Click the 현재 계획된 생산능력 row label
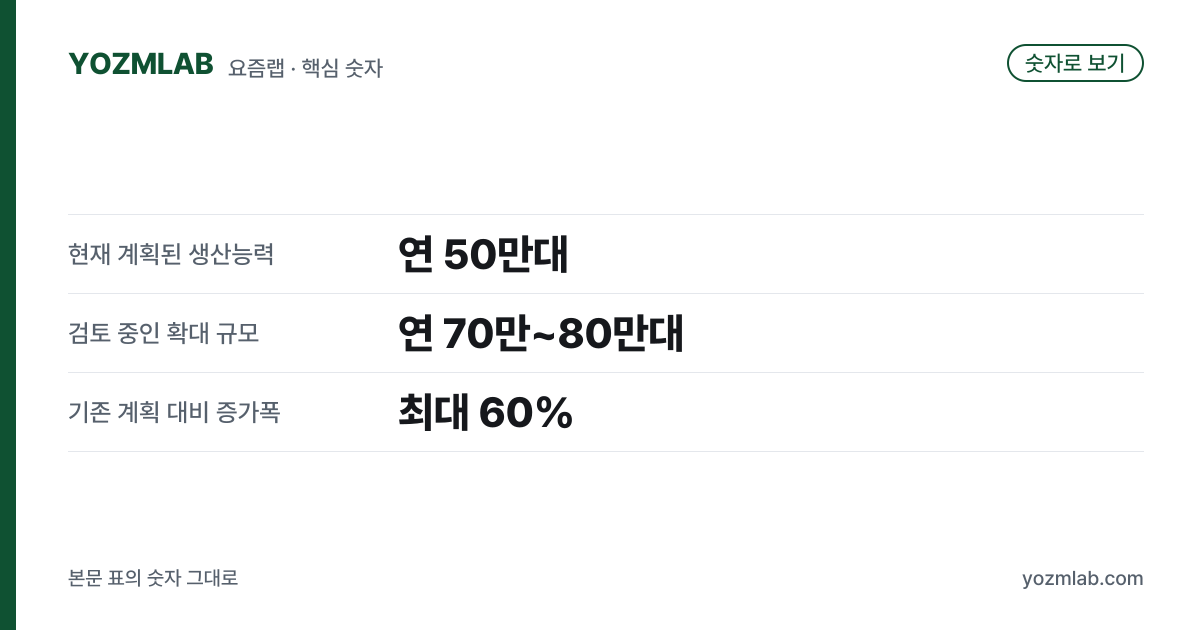Screen dimensions: 1200x630 pos(171,254)
